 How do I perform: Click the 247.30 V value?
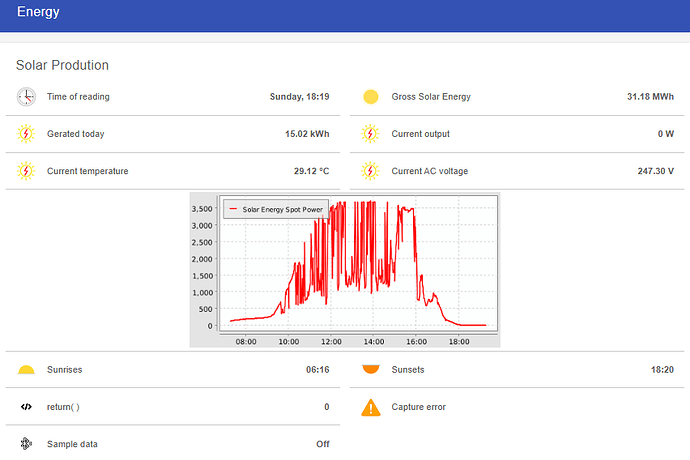(x=656, y=171)
